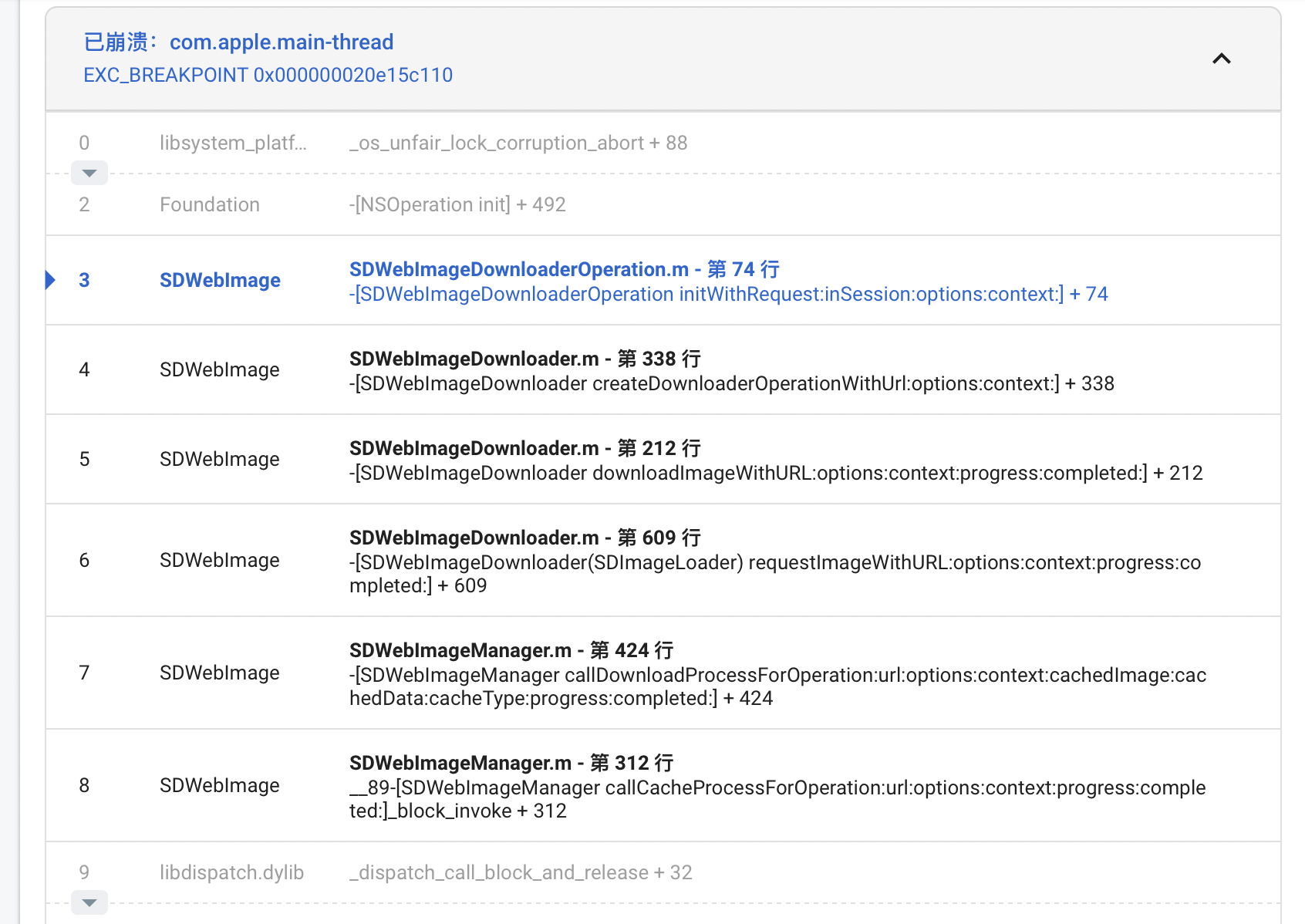The height and width of the screenshot is (924, 1305).
Task: Expand hidden frames below frame 9
Action: coord(89,902)
